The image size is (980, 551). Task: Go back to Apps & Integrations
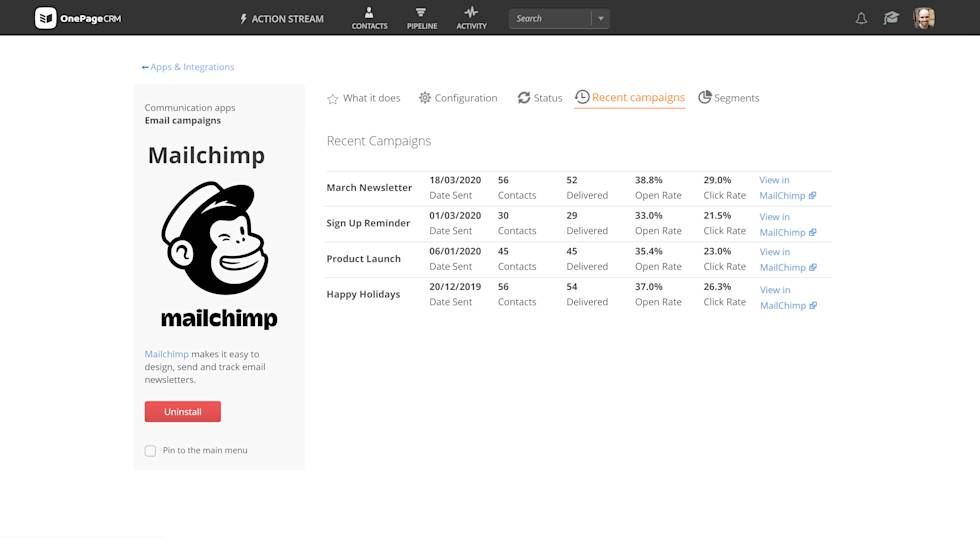coord(188,67)
